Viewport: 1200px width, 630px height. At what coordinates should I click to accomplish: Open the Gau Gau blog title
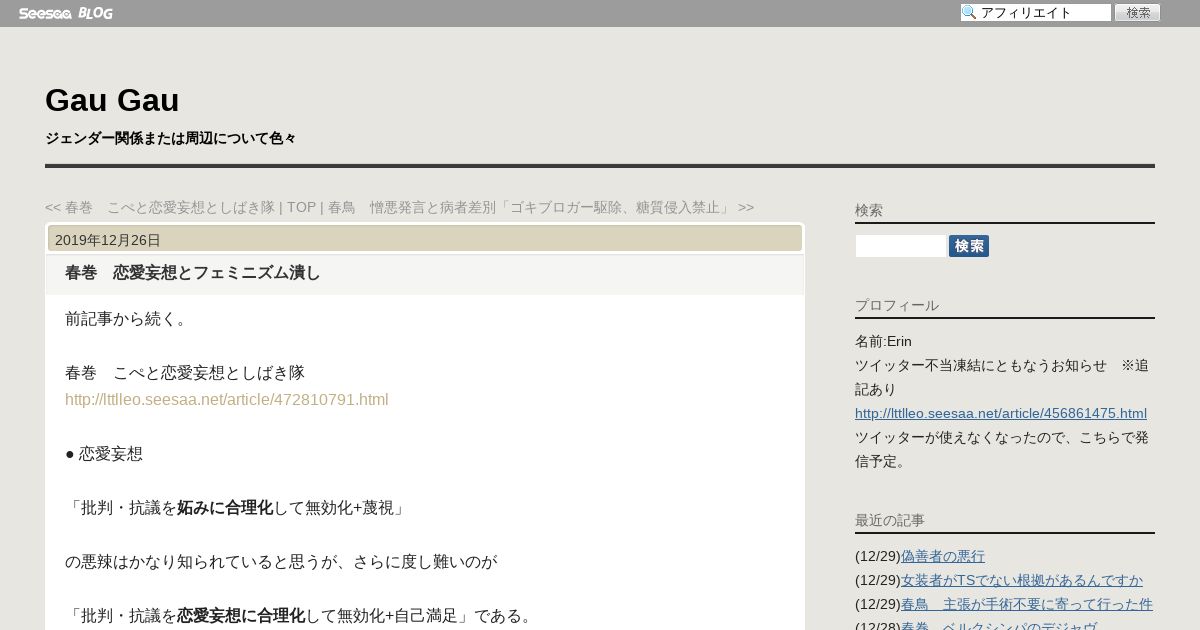pos(112,100)
